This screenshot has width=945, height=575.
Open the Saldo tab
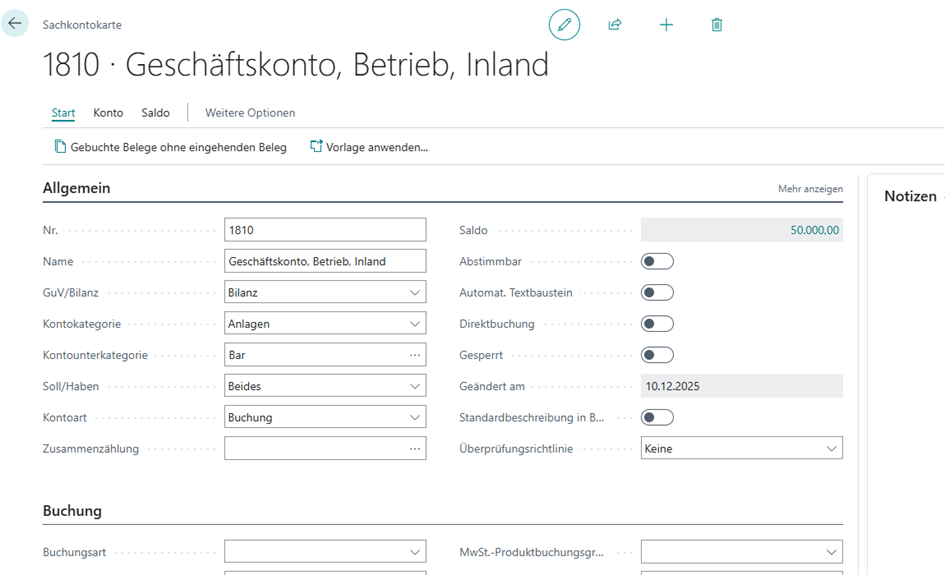point(155,113)
